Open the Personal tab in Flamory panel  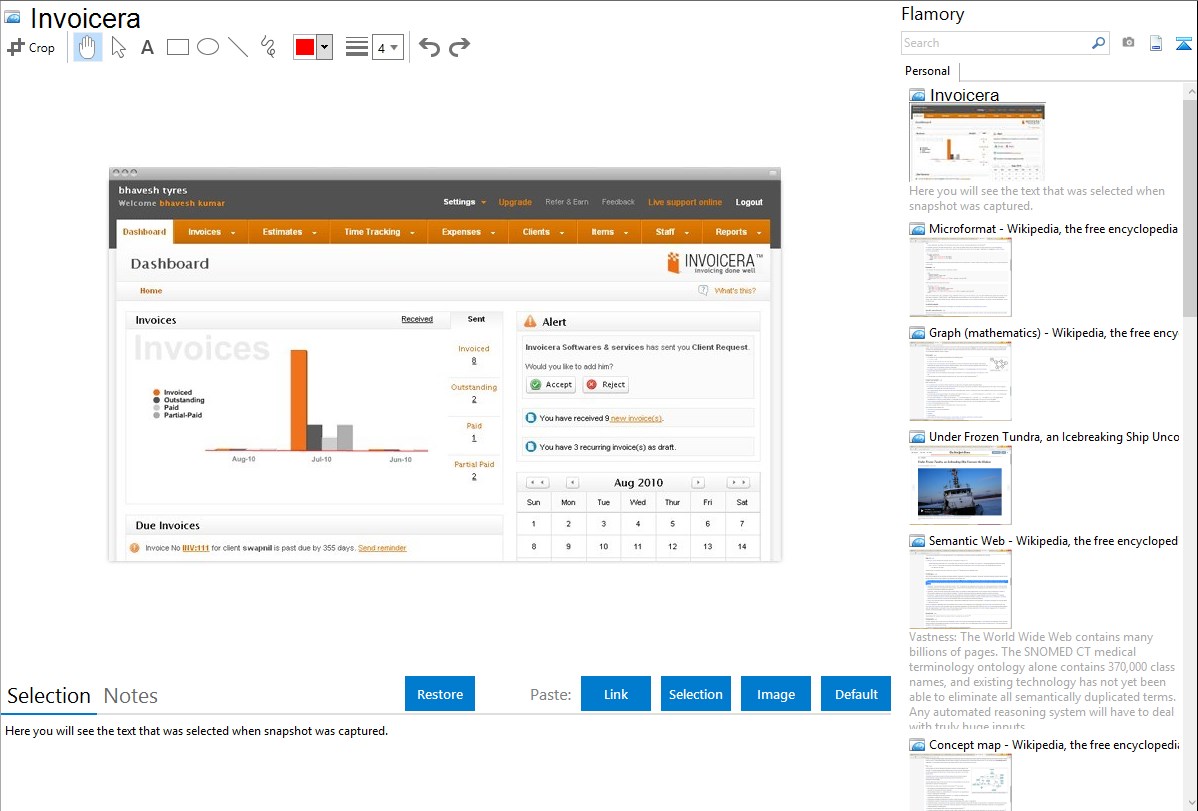[x=928, y=71]
